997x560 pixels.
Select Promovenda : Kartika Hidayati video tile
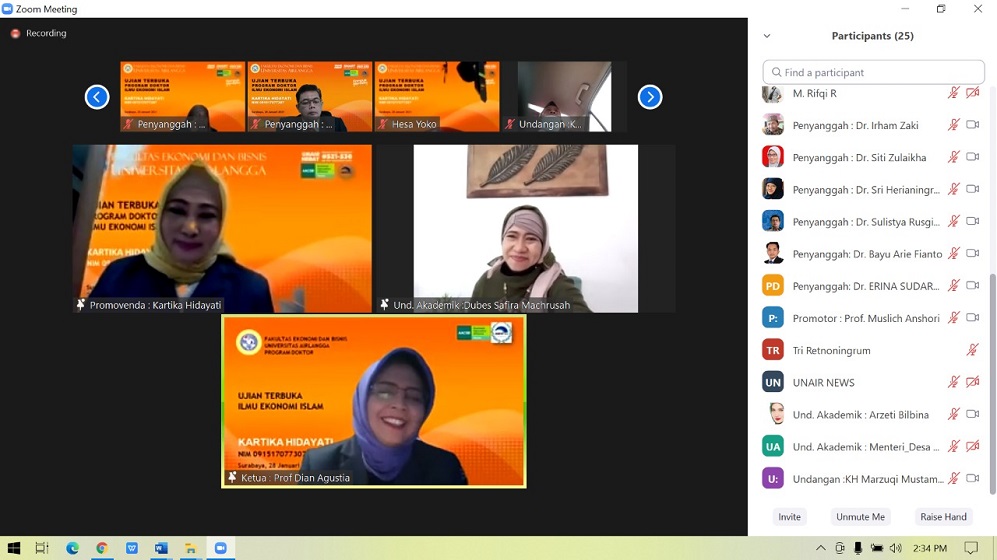pyautogui.click(x=222, y=229)
